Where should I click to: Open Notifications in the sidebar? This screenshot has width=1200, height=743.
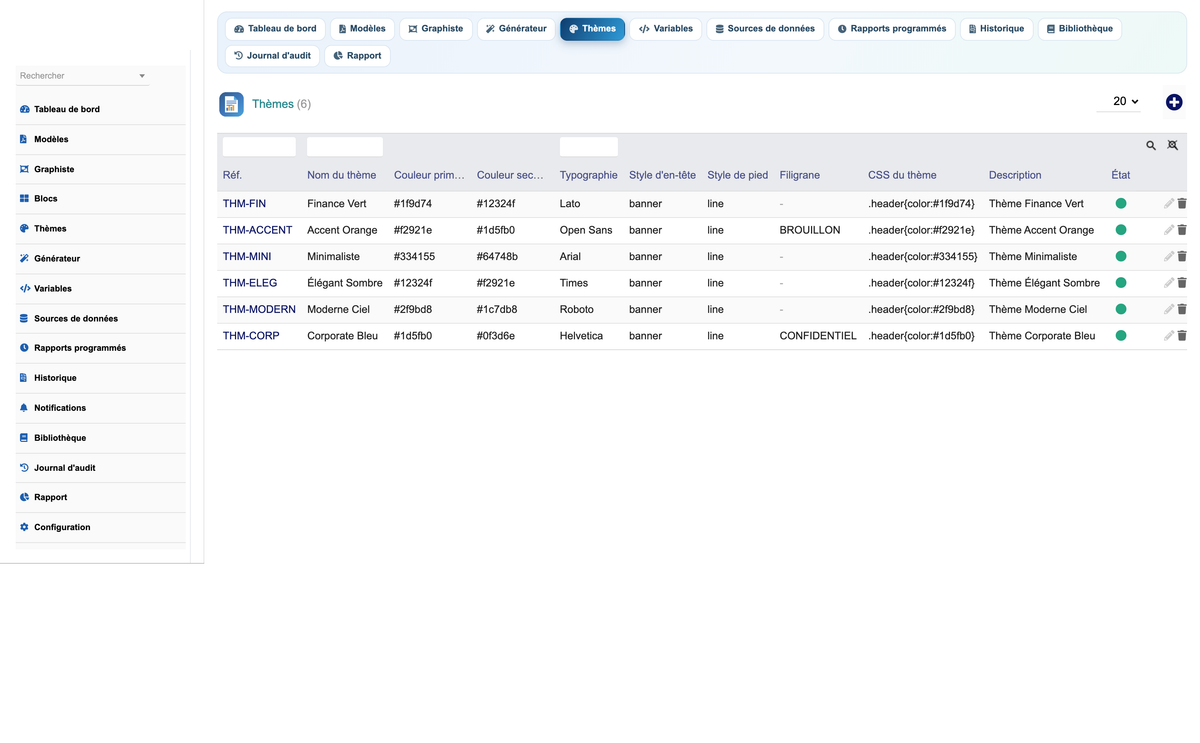[x=101, y=408]
